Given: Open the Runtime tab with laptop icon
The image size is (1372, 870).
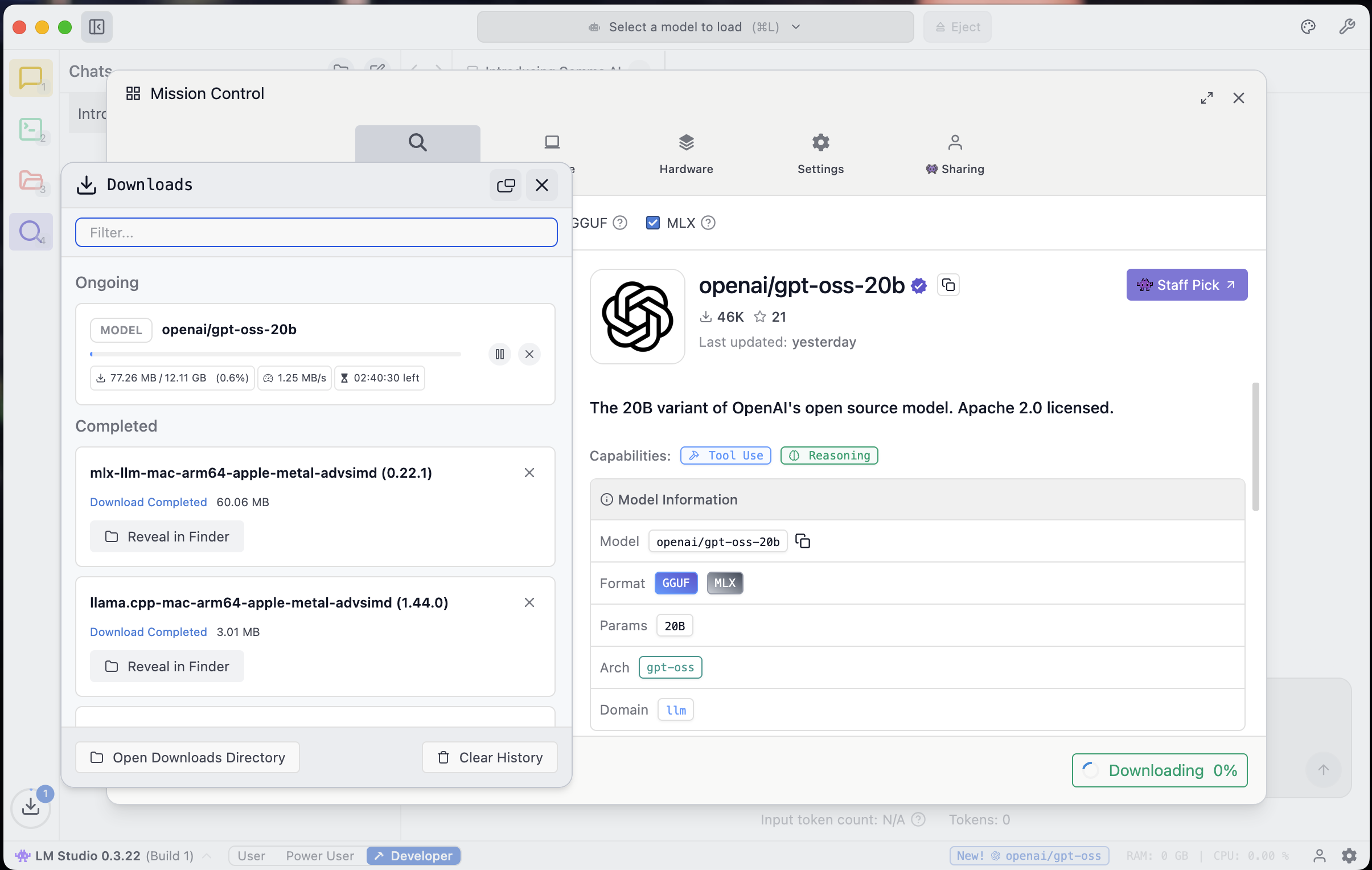Looking at the screenshot, I should 552,142.
